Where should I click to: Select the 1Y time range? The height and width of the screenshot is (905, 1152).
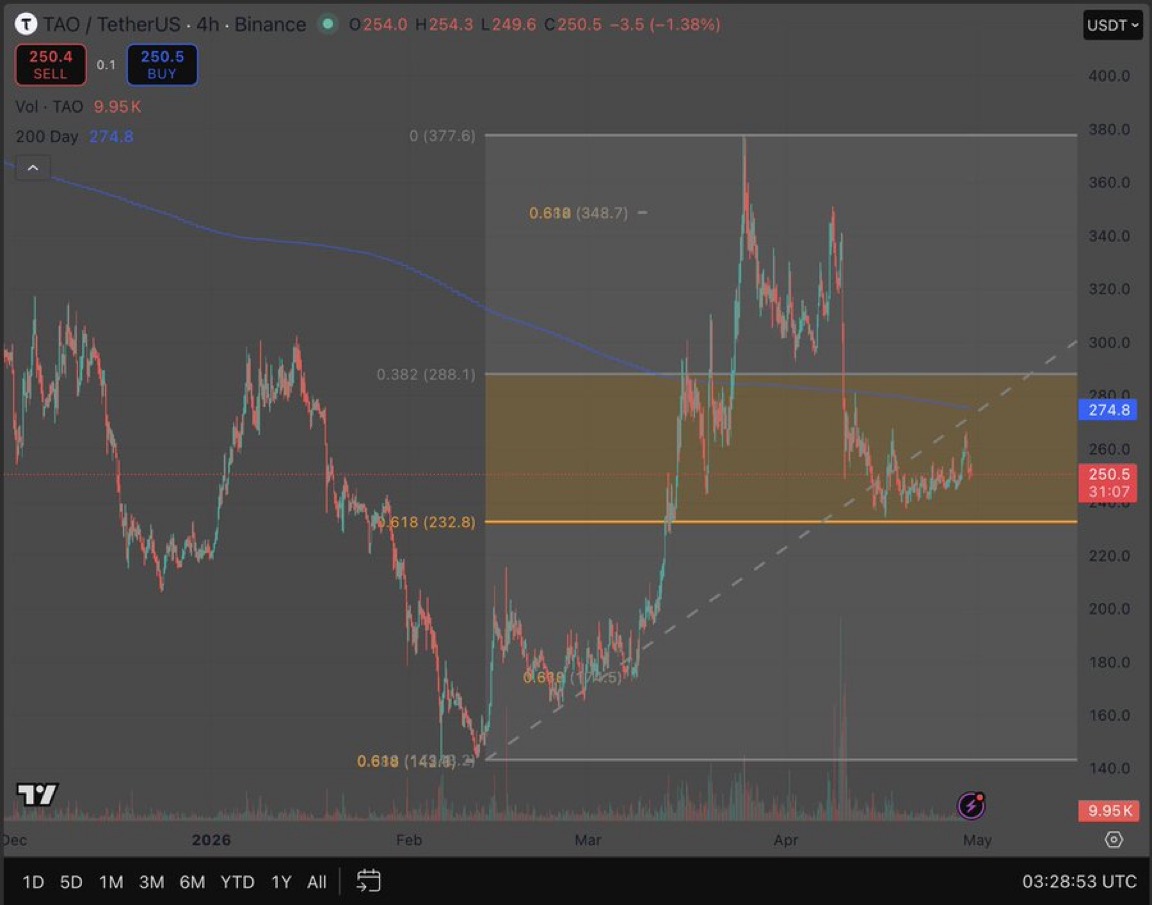[x=281, y=881]
